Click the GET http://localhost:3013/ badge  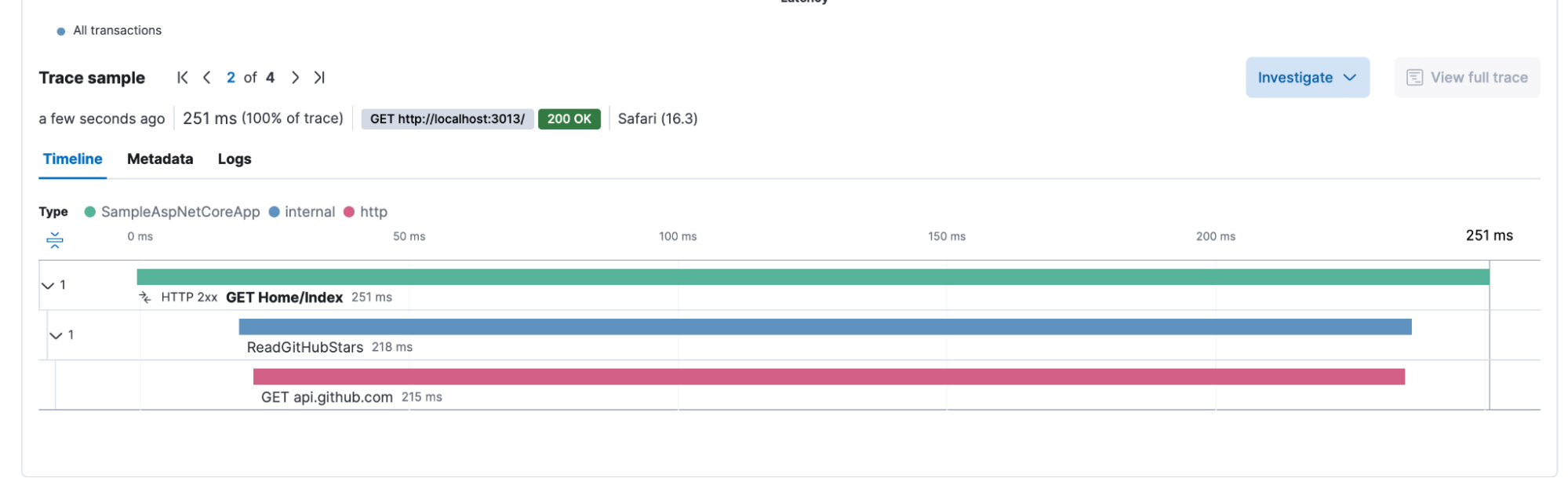tap(447, 119)
